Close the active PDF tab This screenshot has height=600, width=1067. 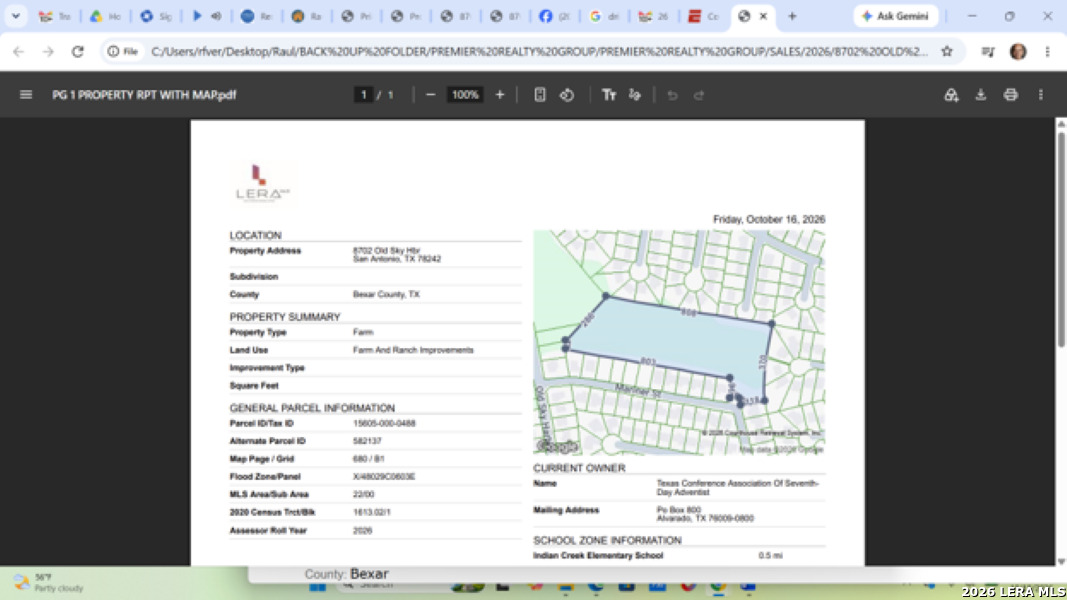764,16
